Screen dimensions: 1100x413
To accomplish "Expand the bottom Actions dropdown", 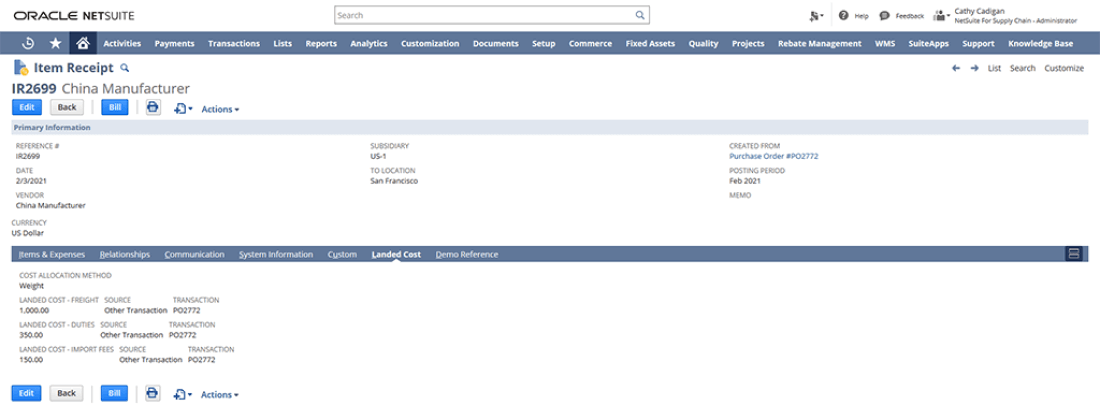I will pos(220,395).
